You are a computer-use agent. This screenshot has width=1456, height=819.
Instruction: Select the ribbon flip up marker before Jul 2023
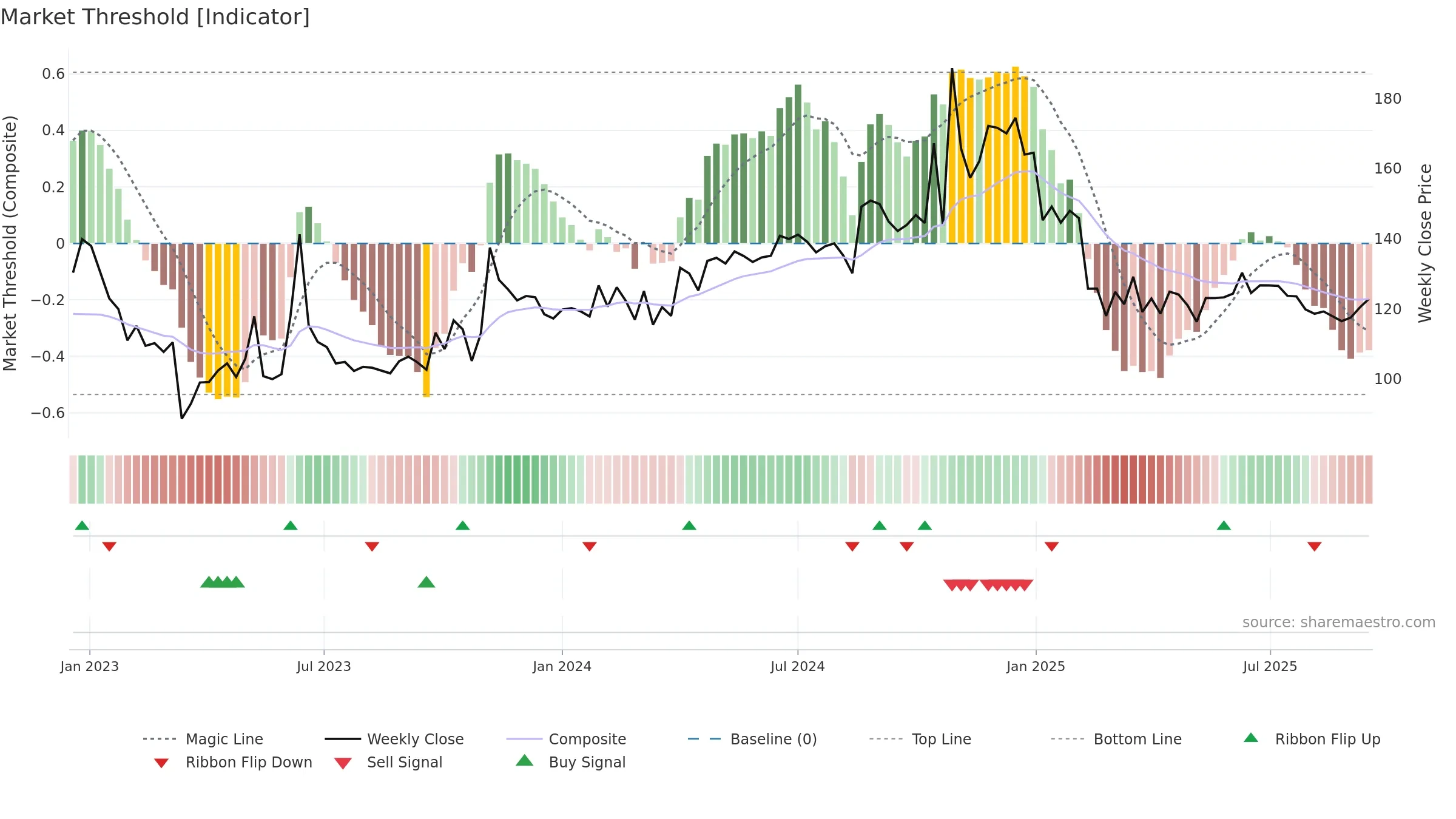click(x=291, y=525)
